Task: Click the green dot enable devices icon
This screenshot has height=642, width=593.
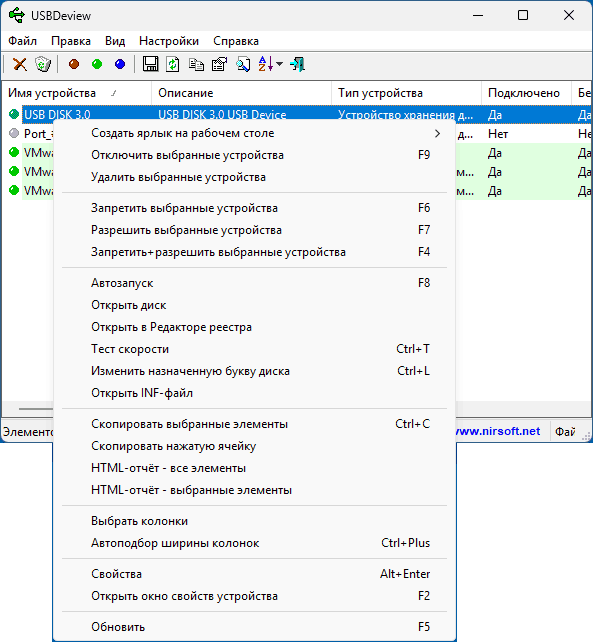Action: (x=97, y=64)
